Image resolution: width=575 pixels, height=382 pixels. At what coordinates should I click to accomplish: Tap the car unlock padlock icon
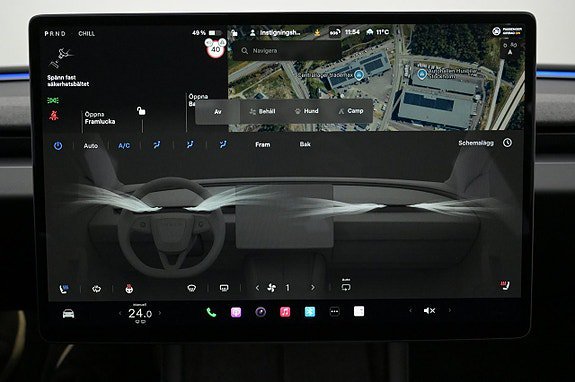pos(141,111)
